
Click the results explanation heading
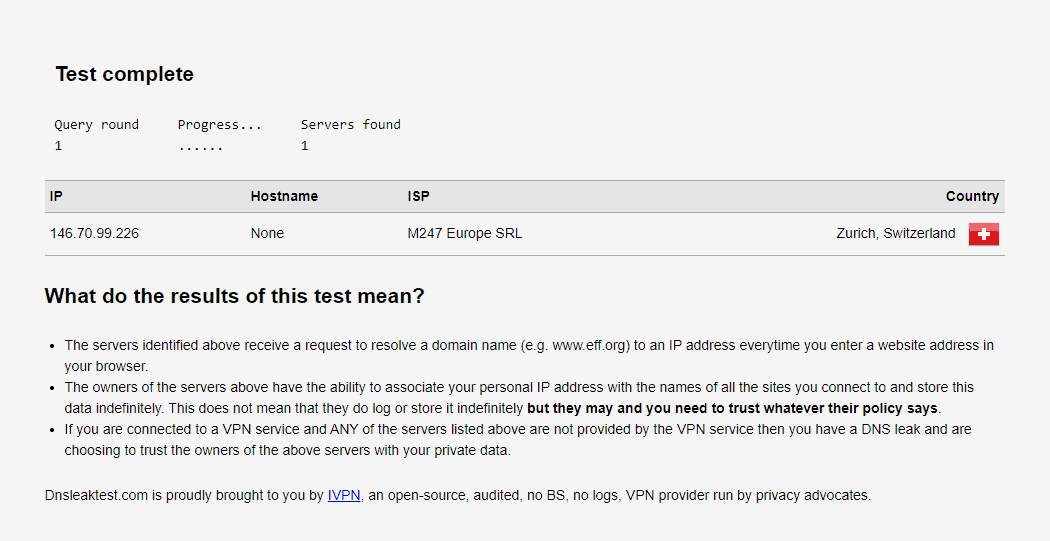point(234,296)
